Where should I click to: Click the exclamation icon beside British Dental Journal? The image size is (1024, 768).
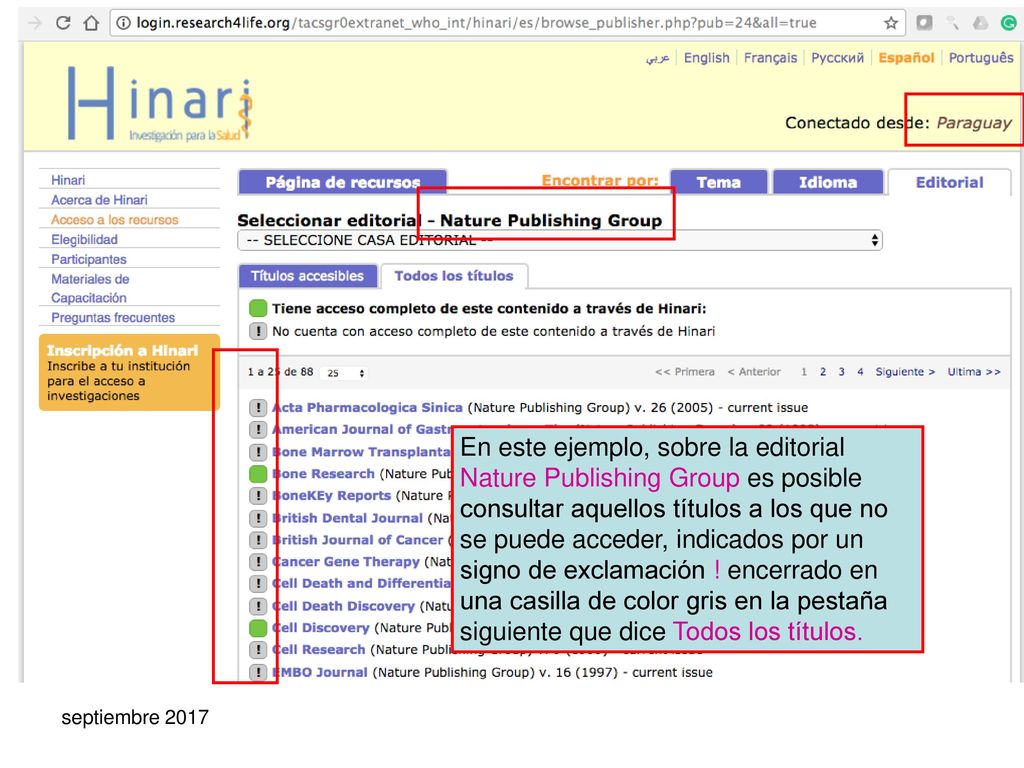click(258, 518)
